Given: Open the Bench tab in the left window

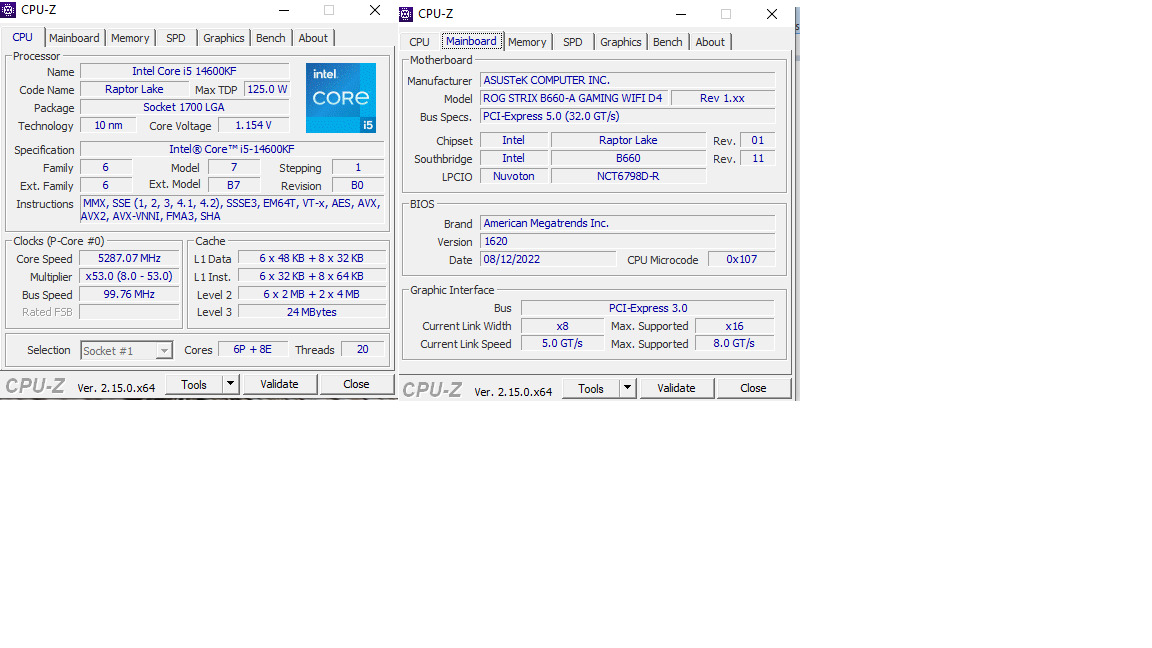Looking at the screenshot, I should point(270,38).
